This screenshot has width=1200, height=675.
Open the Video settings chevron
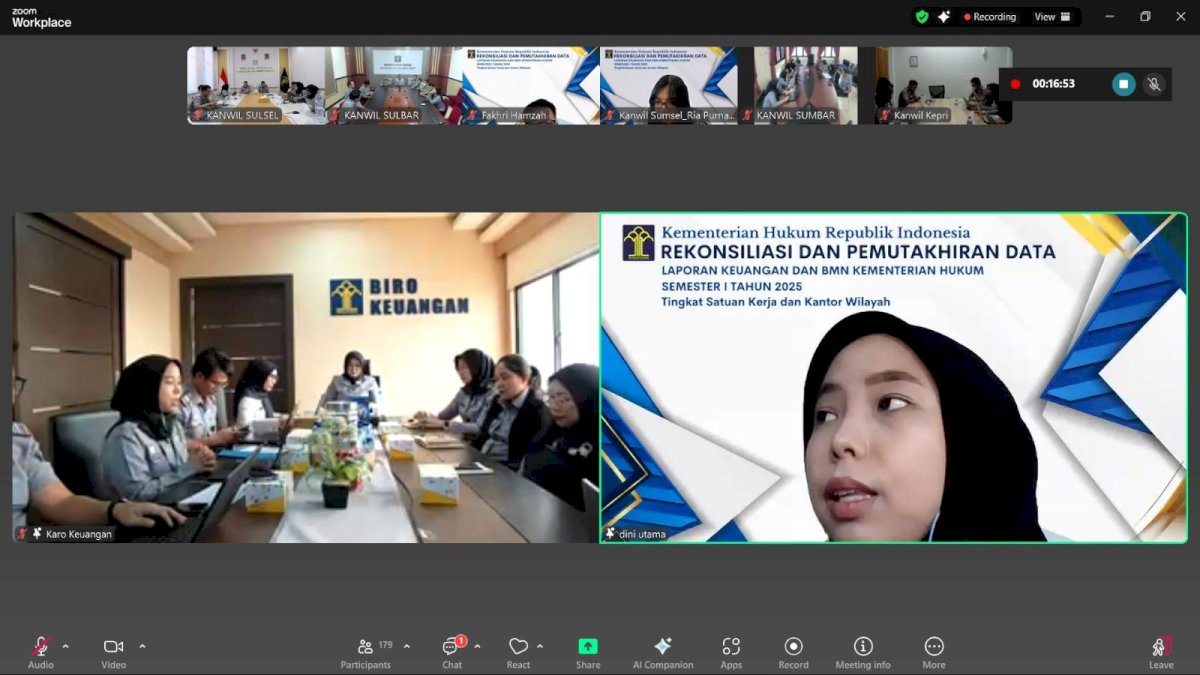coord(142,645)
